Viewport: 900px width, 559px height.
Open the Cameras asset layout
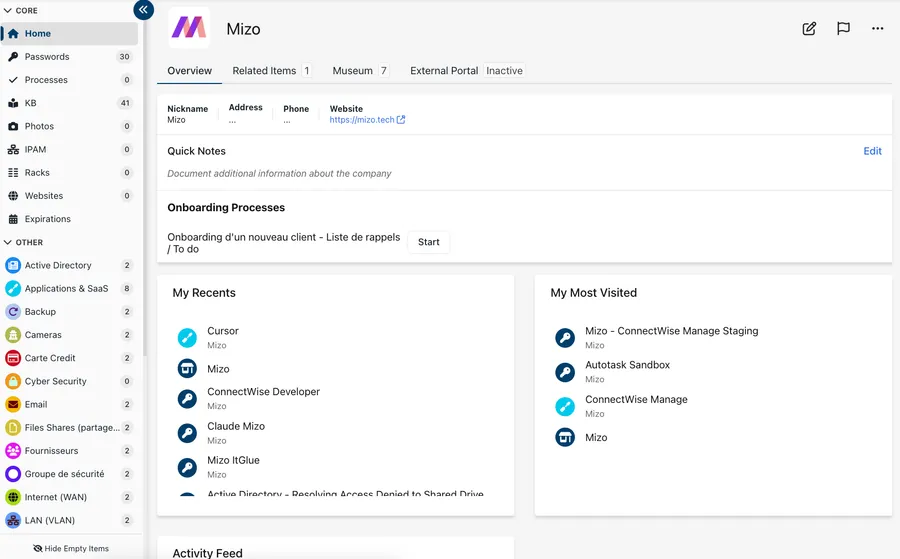click(69, 335)
